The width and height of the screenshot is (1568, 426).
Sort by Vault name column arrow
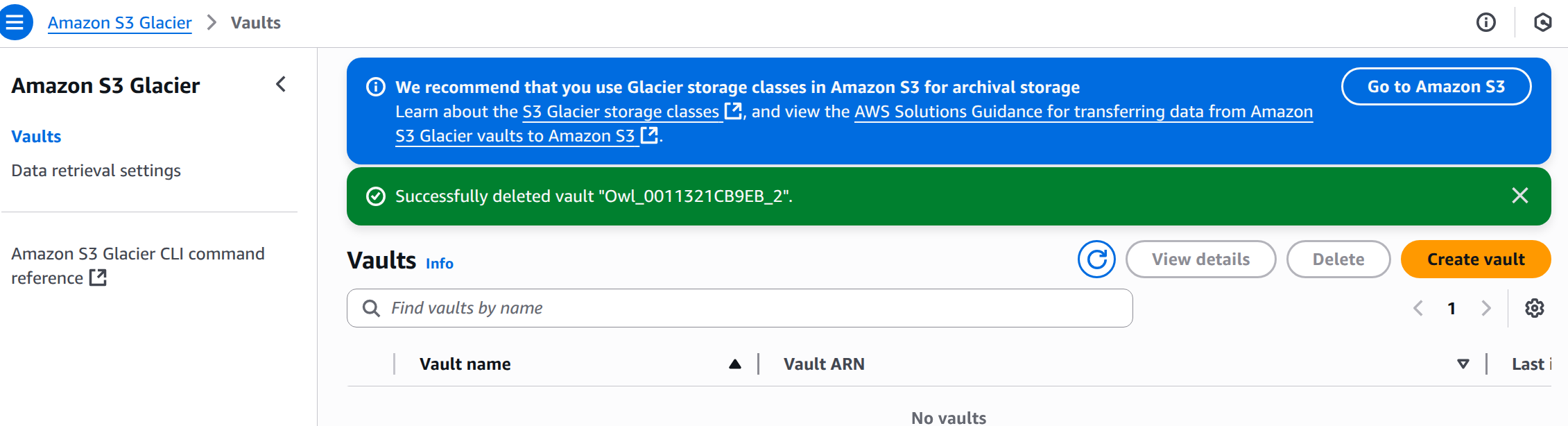tap(735, 364)
